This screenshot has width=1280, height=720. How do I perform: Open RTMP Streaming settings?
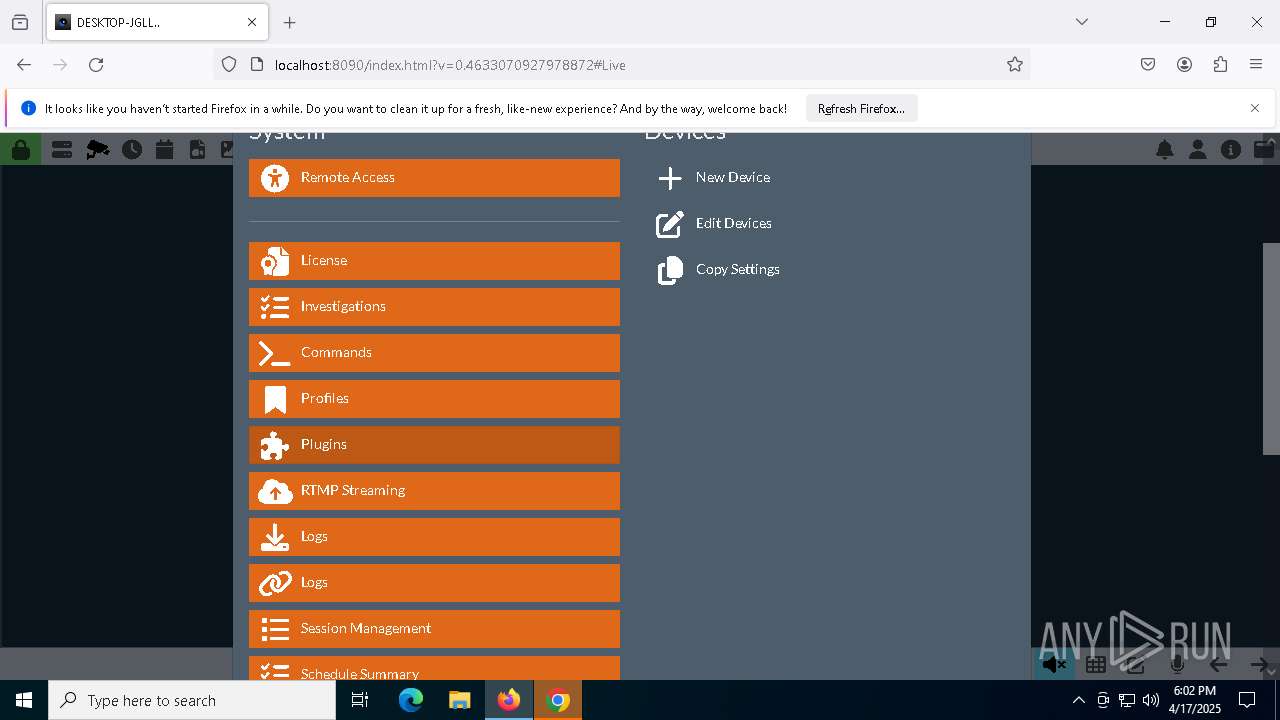pos(434,491)
